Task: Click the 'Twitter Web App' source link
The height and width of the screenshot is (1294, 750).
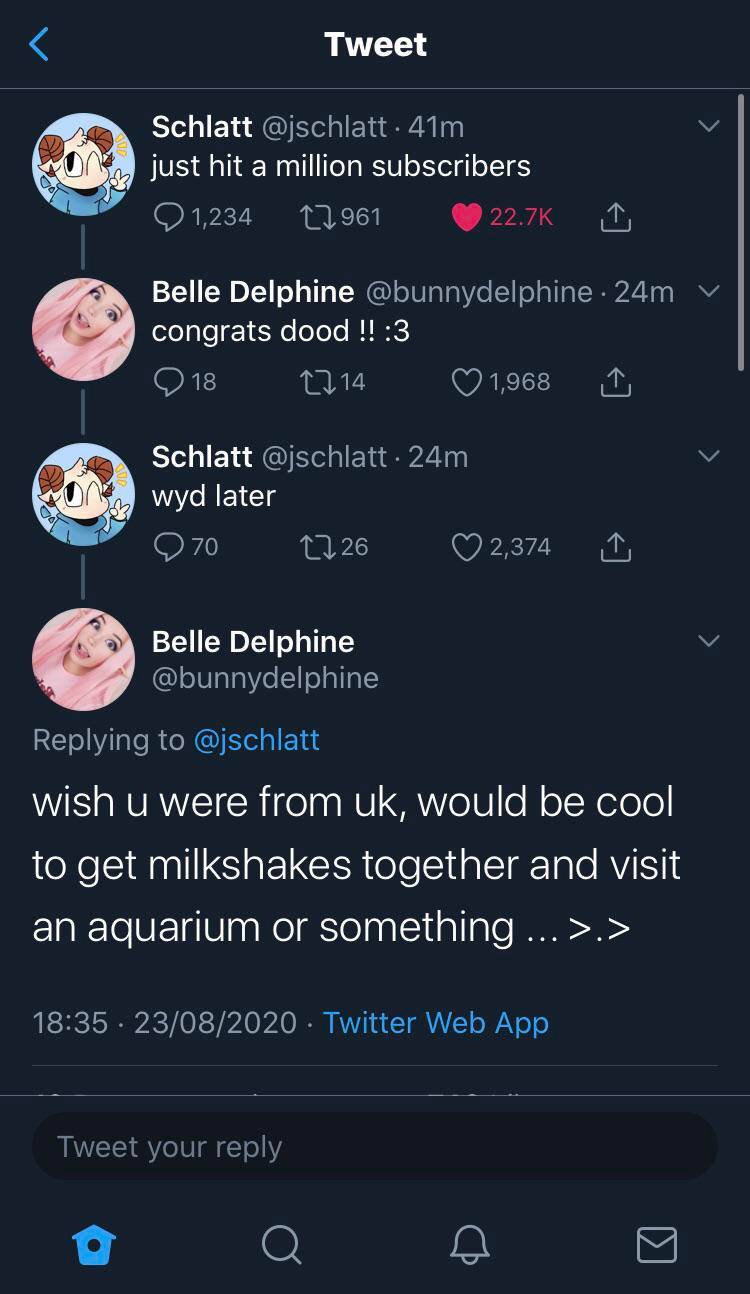Action: 435,1023
